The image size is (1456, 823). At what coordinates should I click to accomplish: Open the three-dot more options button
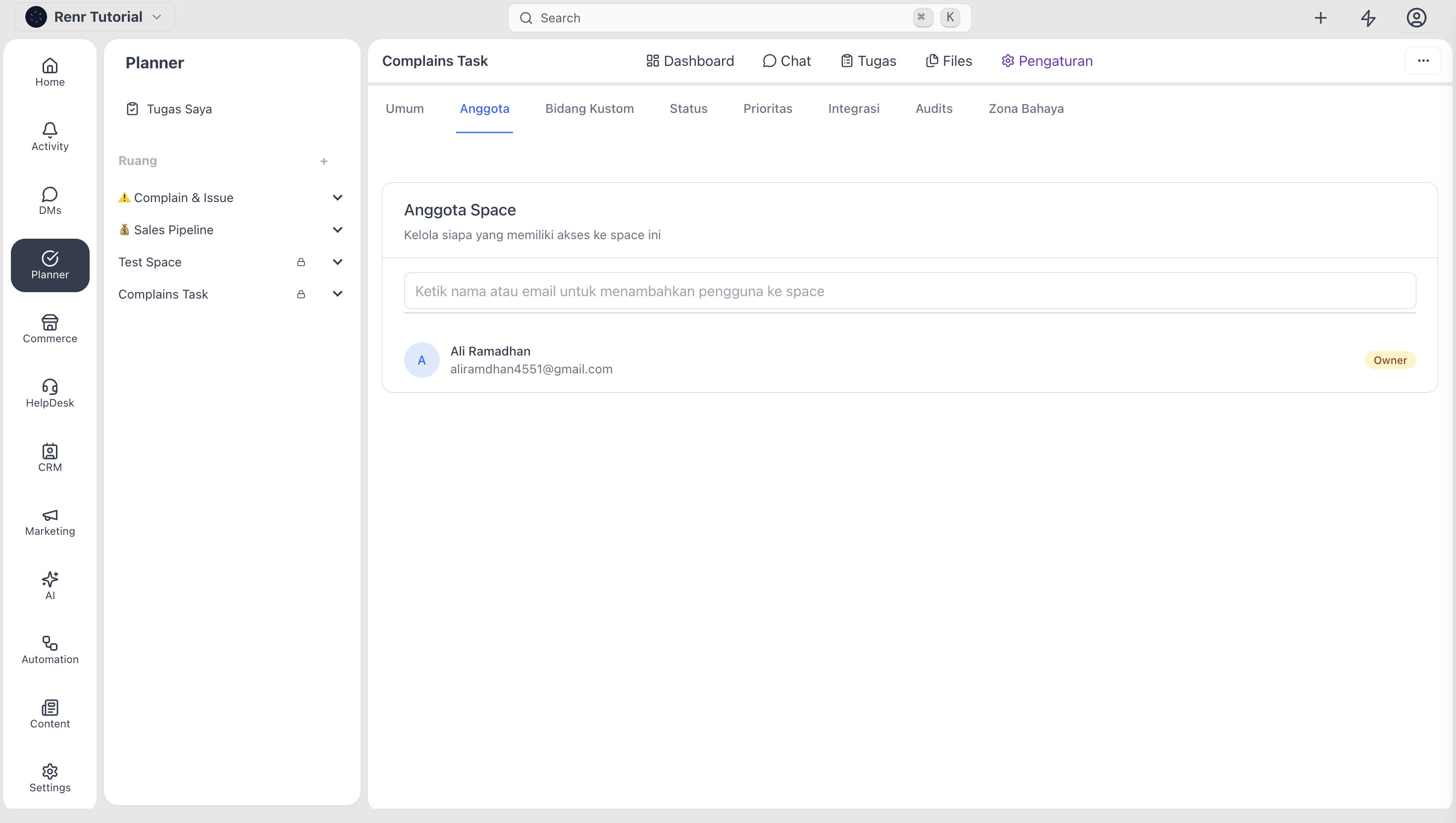point(1423,61)
